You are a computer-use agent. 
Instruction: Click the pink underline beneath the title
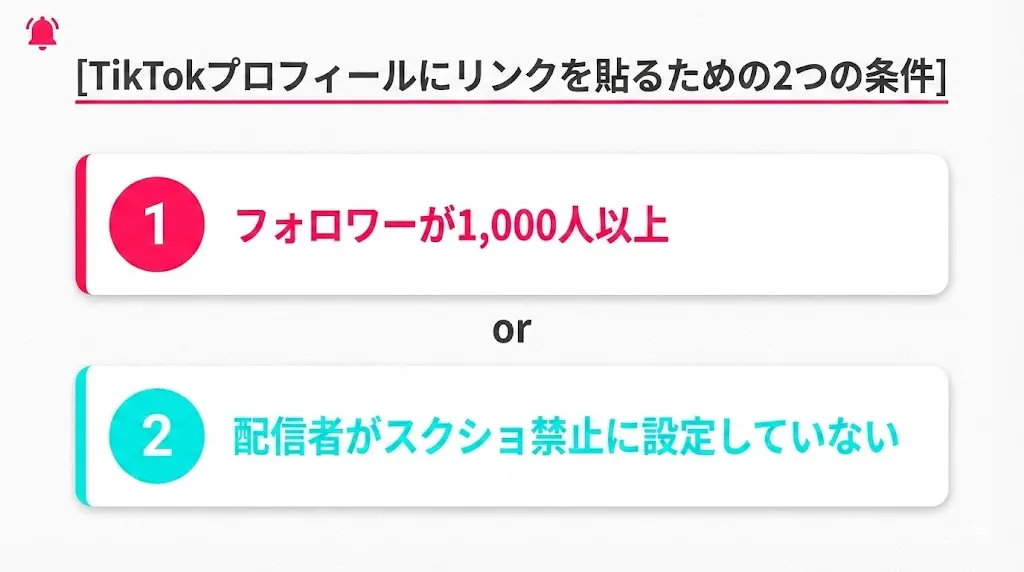click(511, 100)
